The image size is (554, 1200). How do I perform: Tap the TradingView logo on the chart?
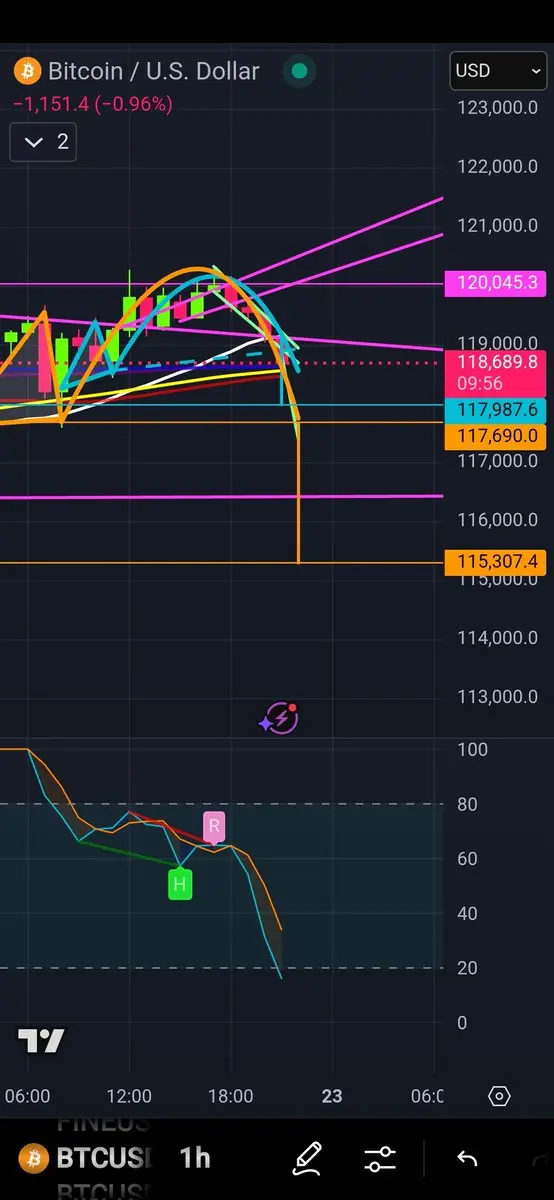(x=42, y=1041)
